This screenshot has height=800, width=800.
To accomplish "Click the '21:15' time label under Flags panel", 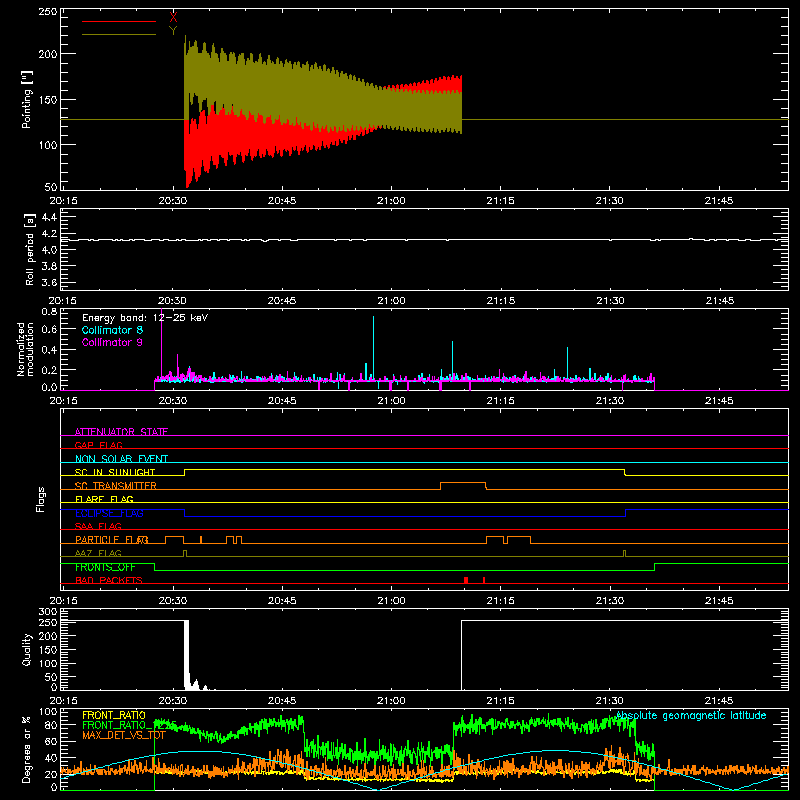I will tap(501, 601).
